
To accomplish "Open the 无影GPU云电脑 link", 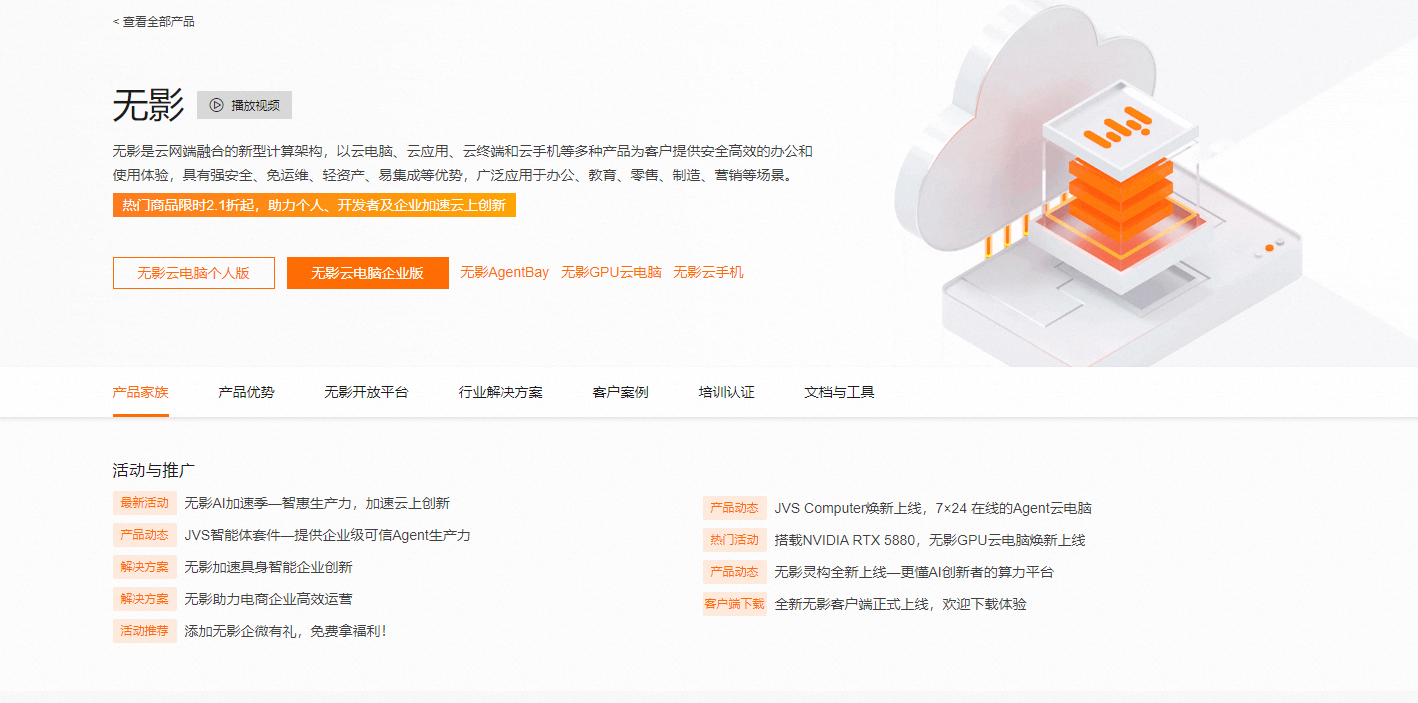I will (x=611, y=272).
